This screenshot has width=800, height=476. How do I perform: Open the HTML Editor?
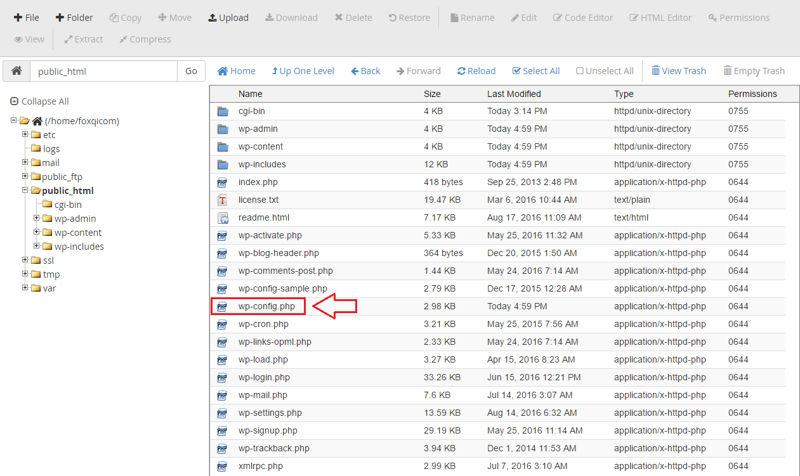660,17
